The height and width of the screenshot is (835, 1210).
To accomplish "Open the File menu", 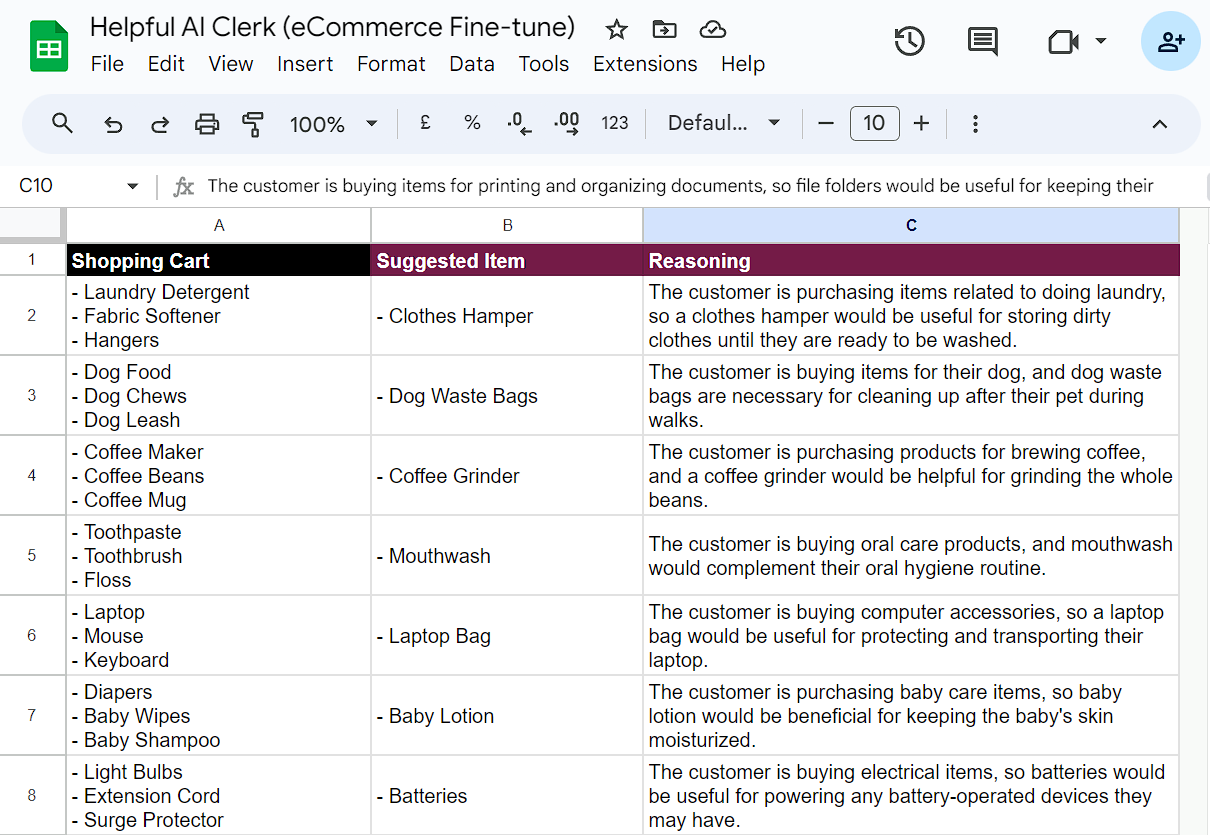I will (107, 64).
